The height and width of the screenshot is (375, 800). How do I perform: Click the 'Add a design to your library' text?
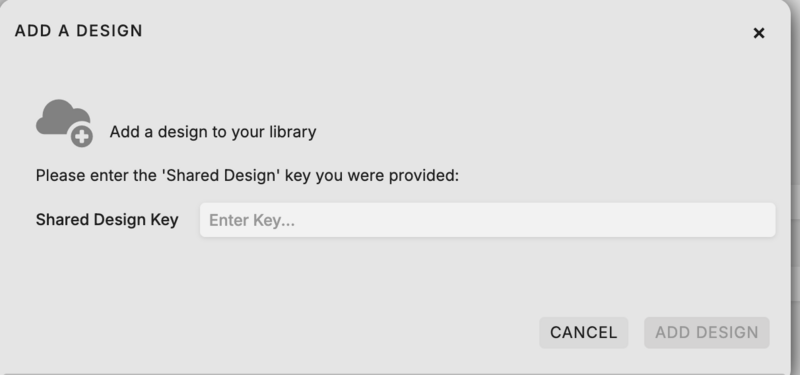213,132
